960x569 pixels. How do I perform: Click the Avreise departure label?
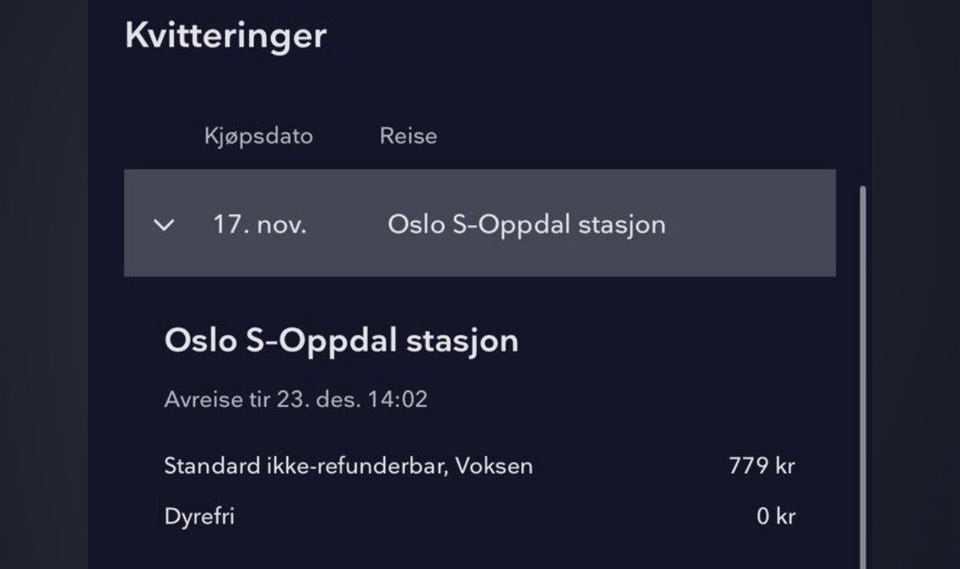click(x=196, y=400)
